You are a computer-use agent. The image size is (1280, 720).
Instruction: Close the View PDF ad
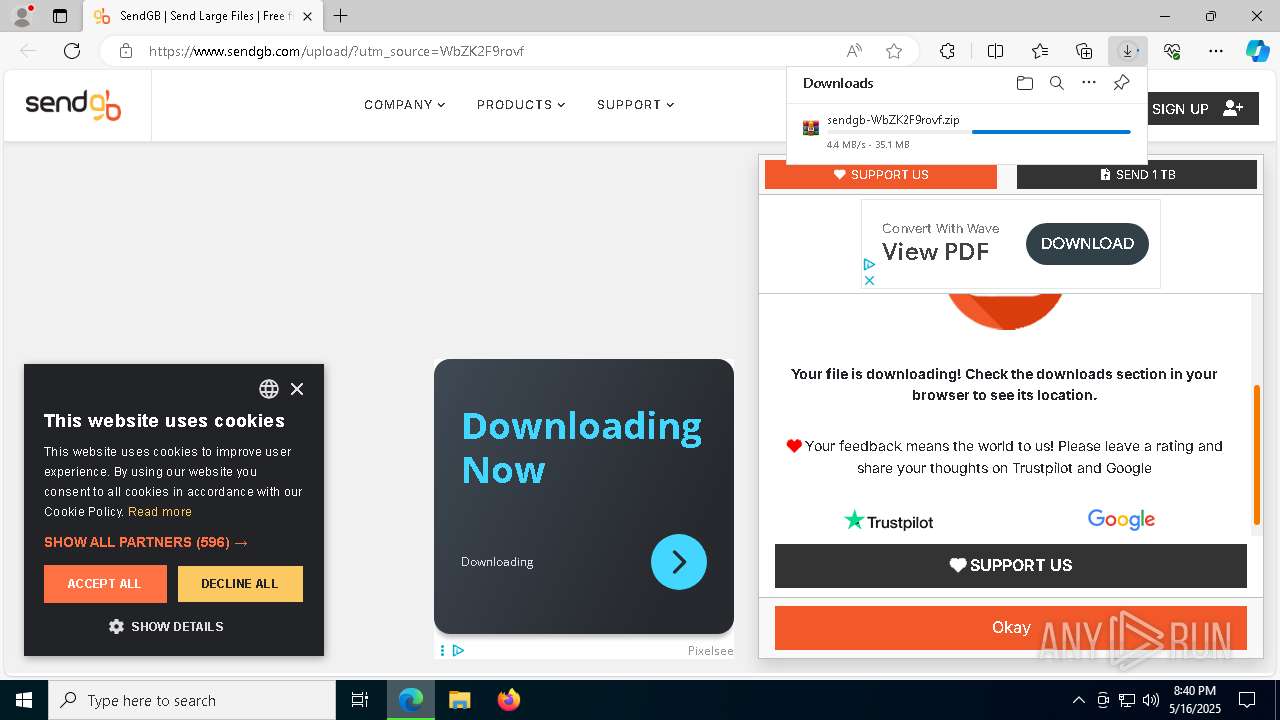[869, 280]
